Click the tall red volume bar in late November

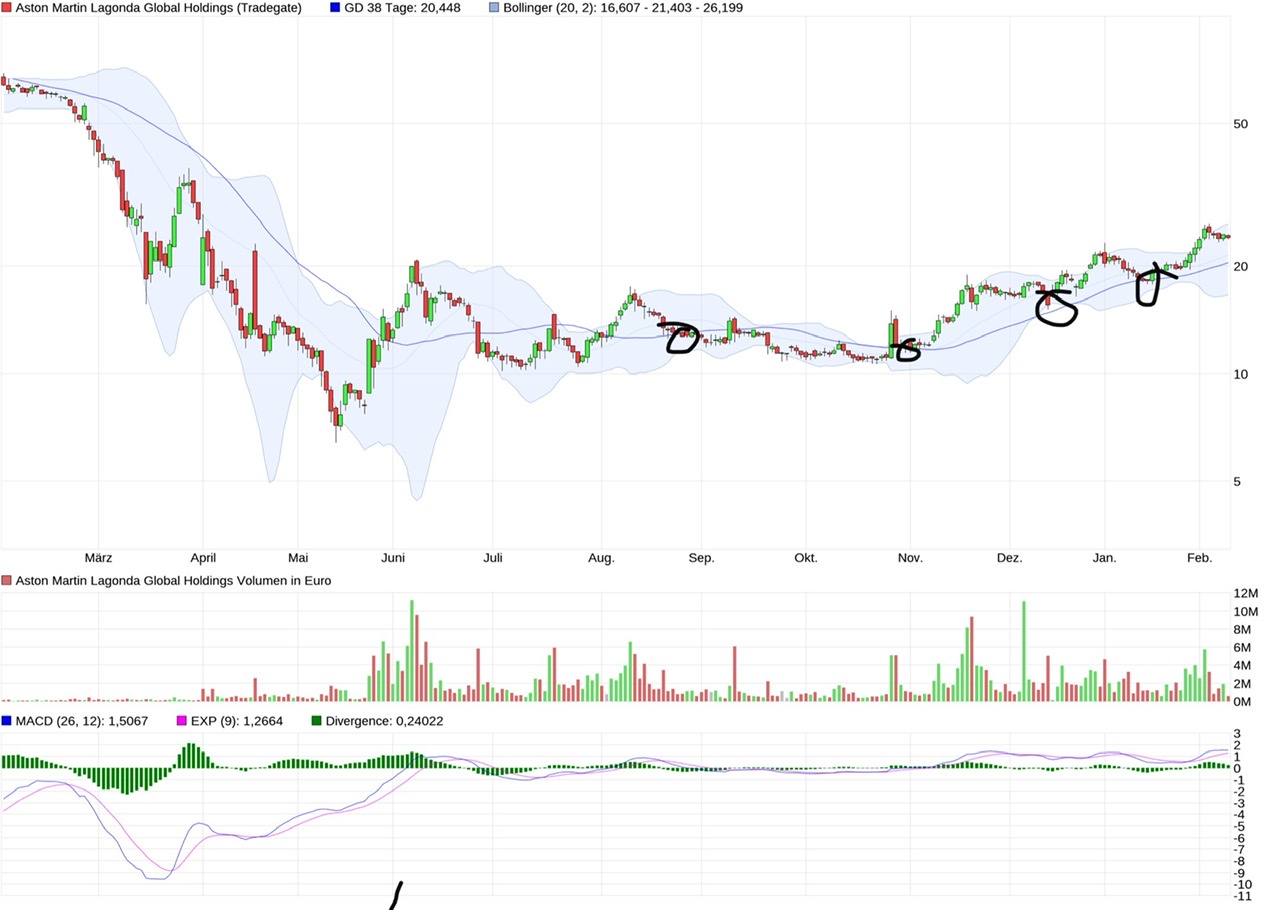[x=972, y=660]
